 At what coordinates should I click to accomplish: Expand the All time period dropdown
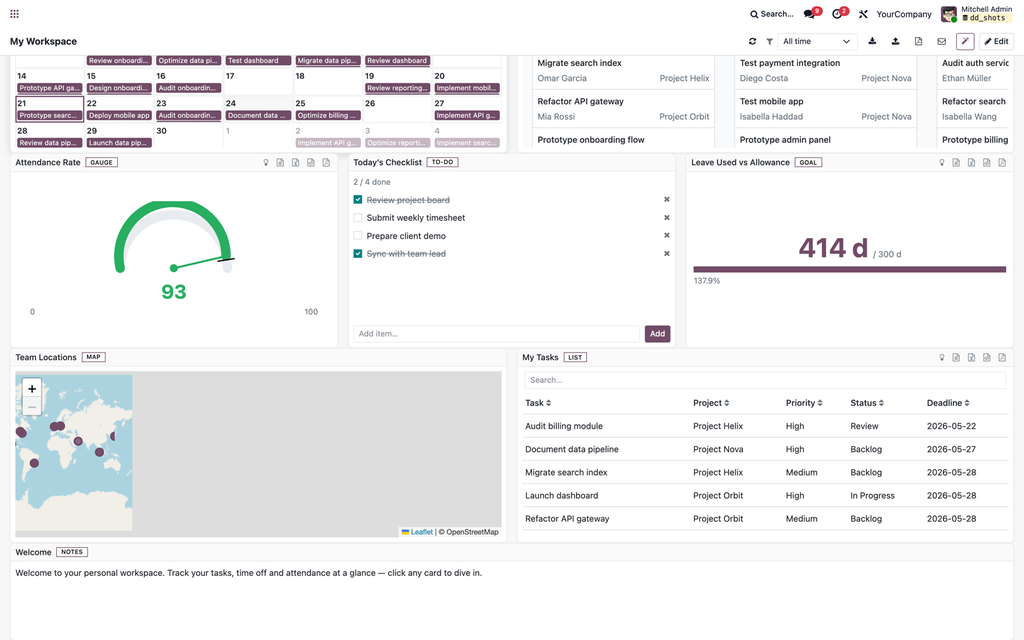tap(818, 41)
